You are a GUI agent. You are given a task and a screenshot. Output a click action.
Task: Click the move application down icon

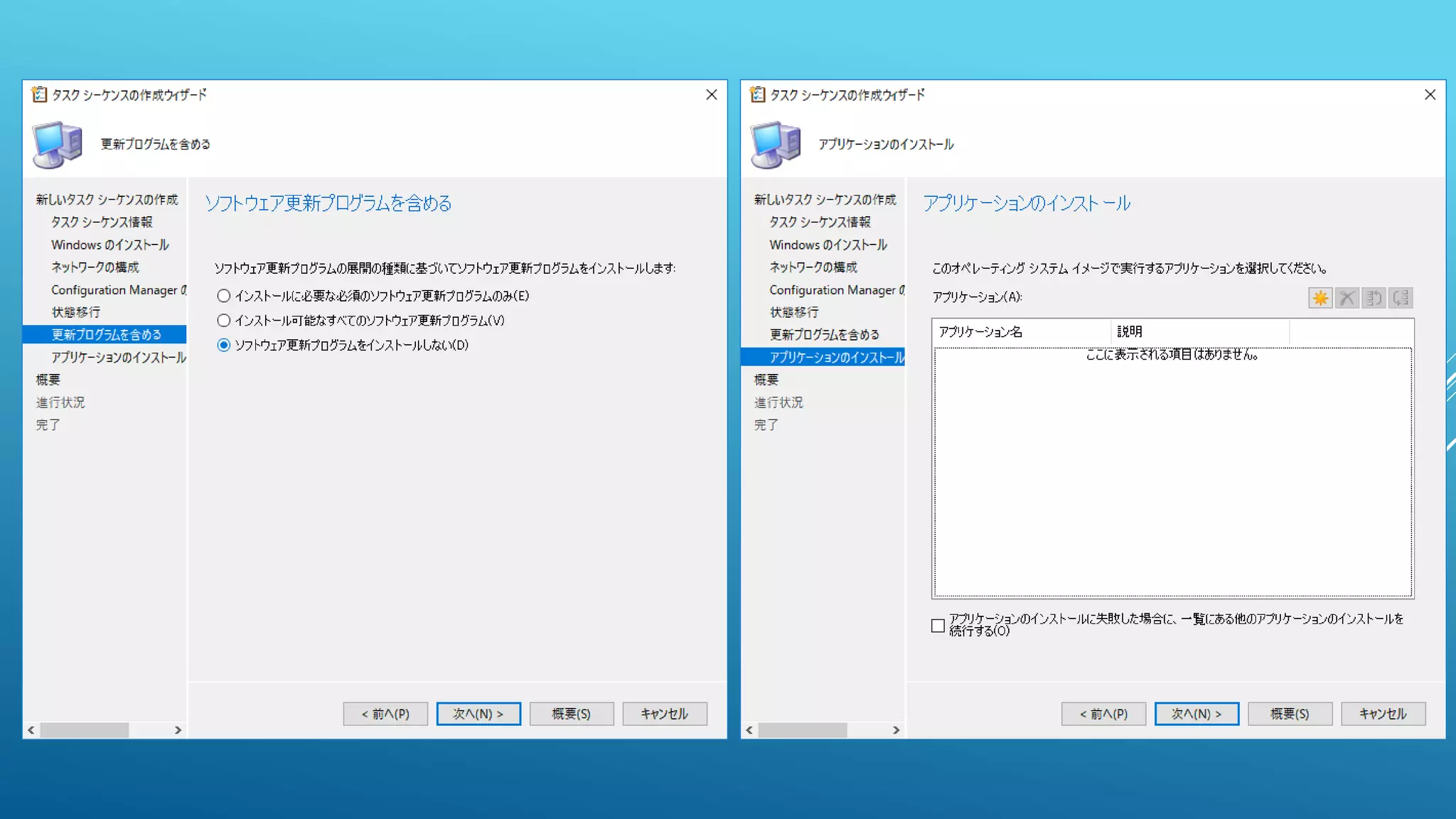pos(1401,298)
